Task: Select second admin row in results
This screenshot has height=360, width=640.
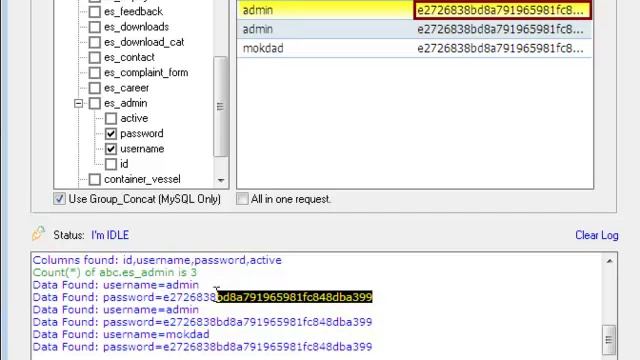Action: coord(414,29)
